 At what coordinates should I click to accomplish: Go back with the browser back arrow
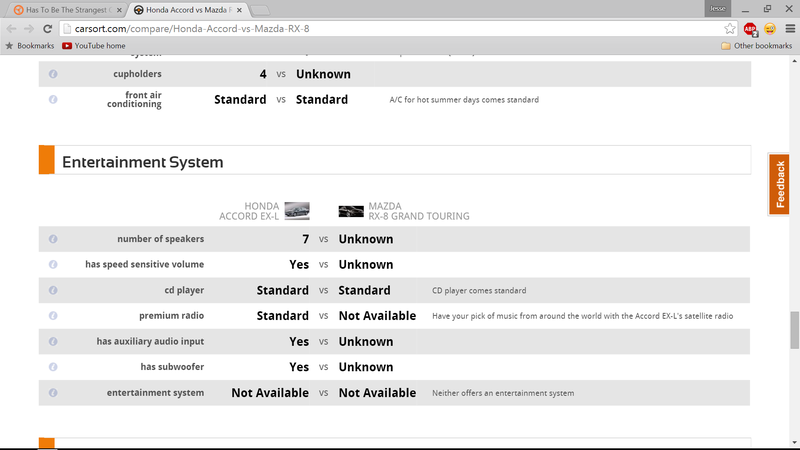pos(11,29)
